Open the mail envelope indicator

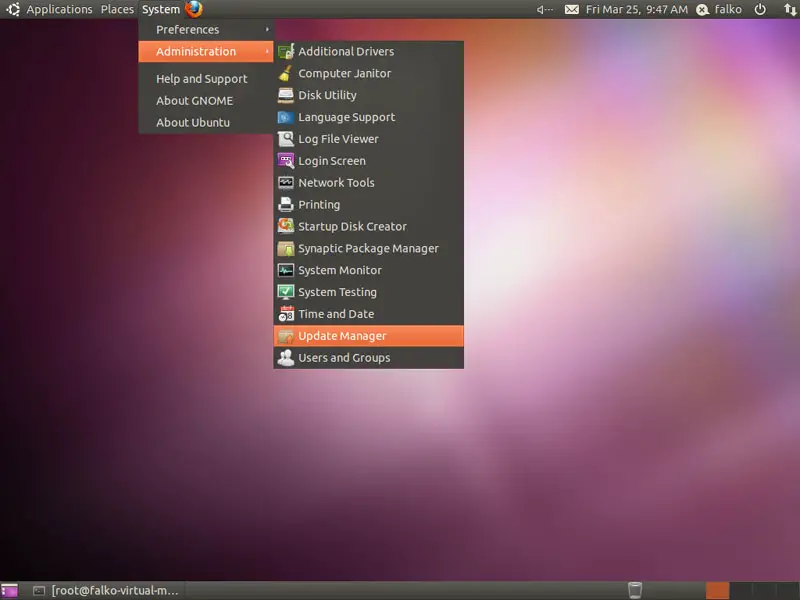click(571, 9)
